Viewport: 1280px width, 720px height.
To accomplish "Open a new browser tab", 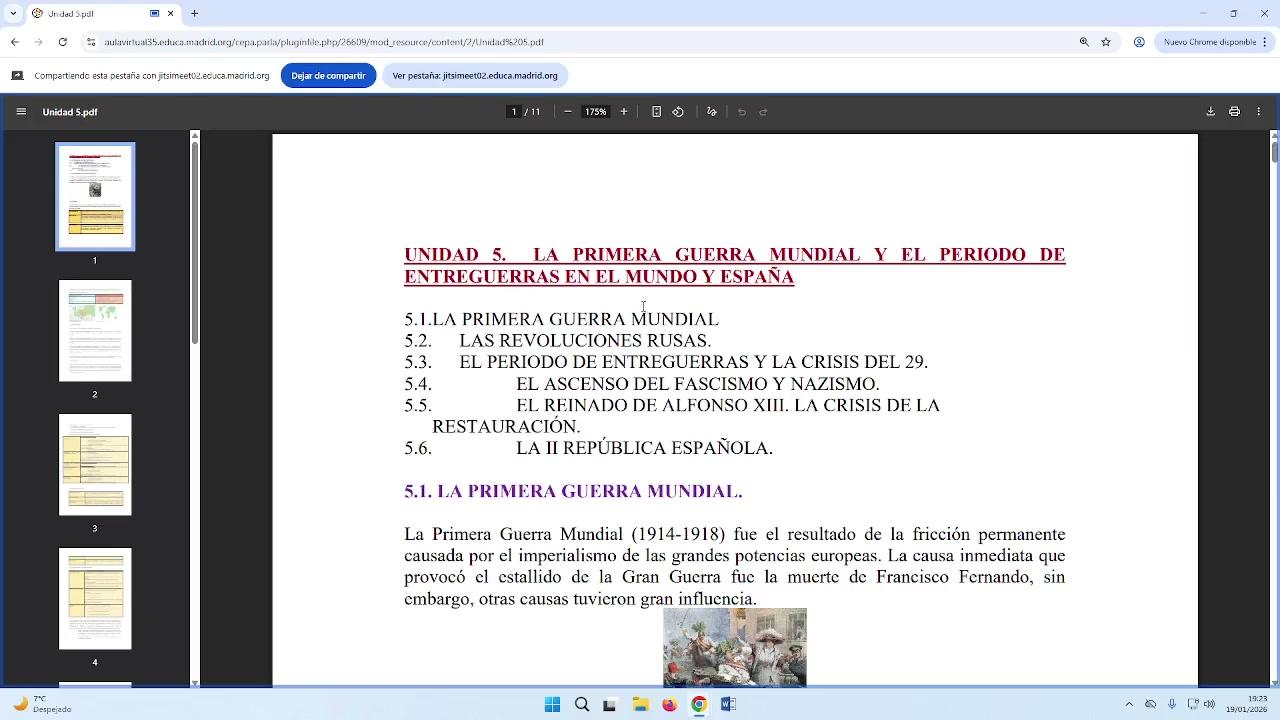I will 194,14.
